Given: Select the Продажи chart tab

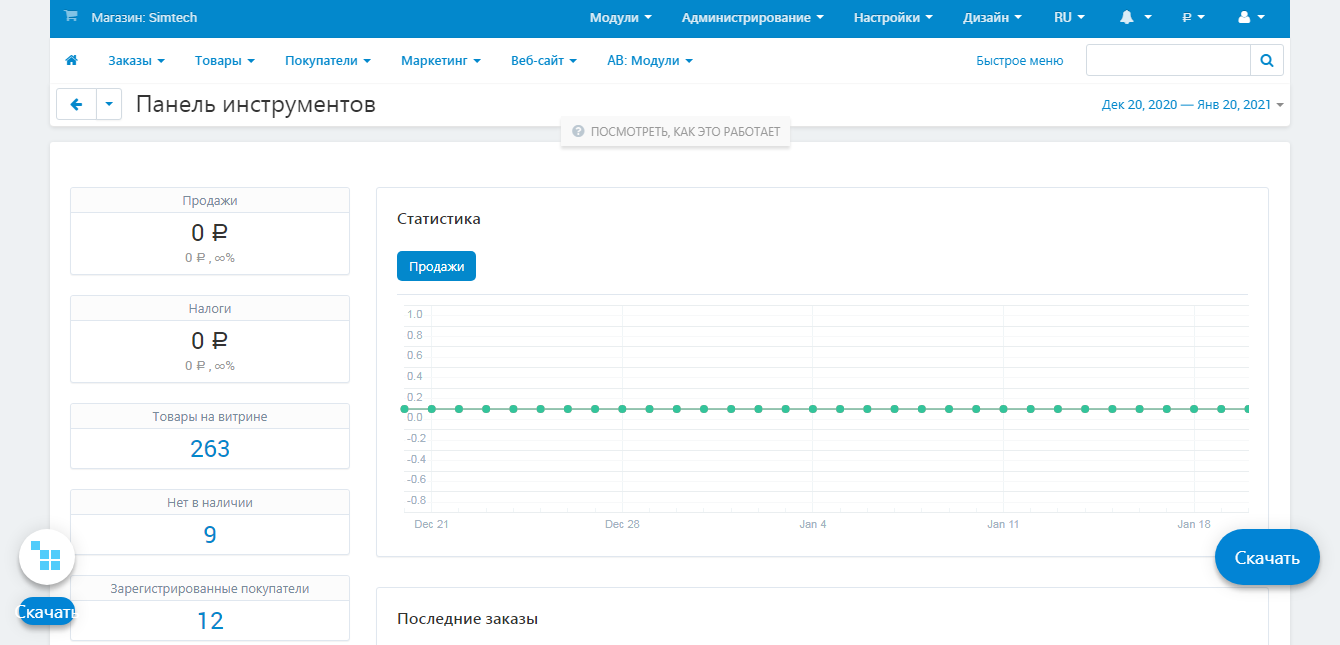Looking at the screenshot, I should [x=436, y=266].
